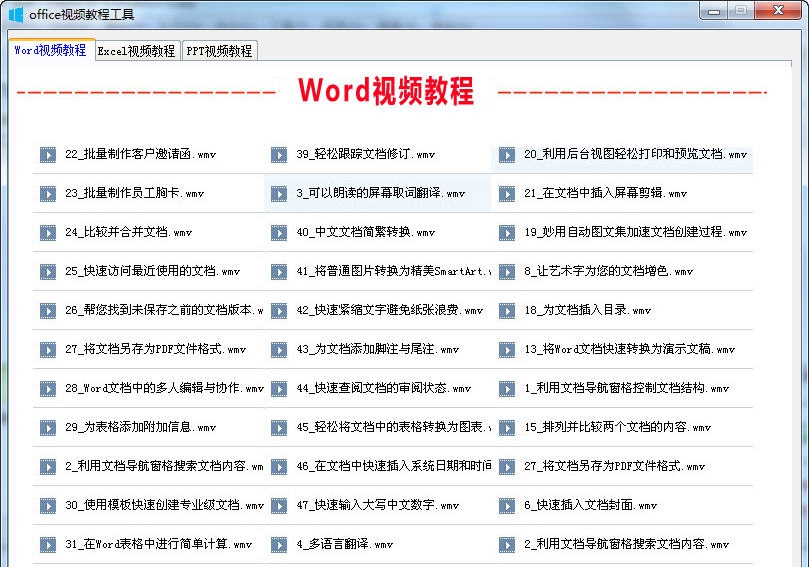
Task: Click video icon next to 20_利用后台视图轻松打印和预览文档
Action: pos(507,155)
